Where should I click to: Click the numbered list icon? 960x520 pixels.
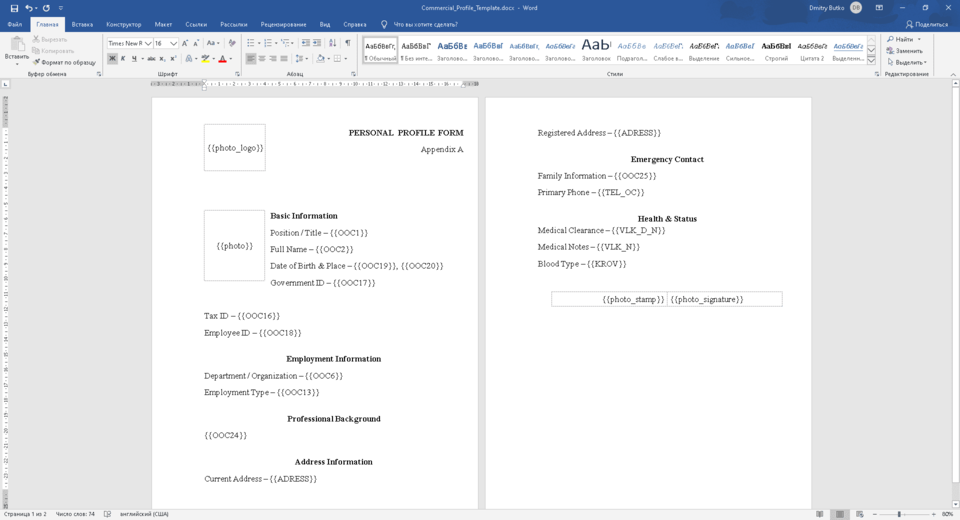268,43
